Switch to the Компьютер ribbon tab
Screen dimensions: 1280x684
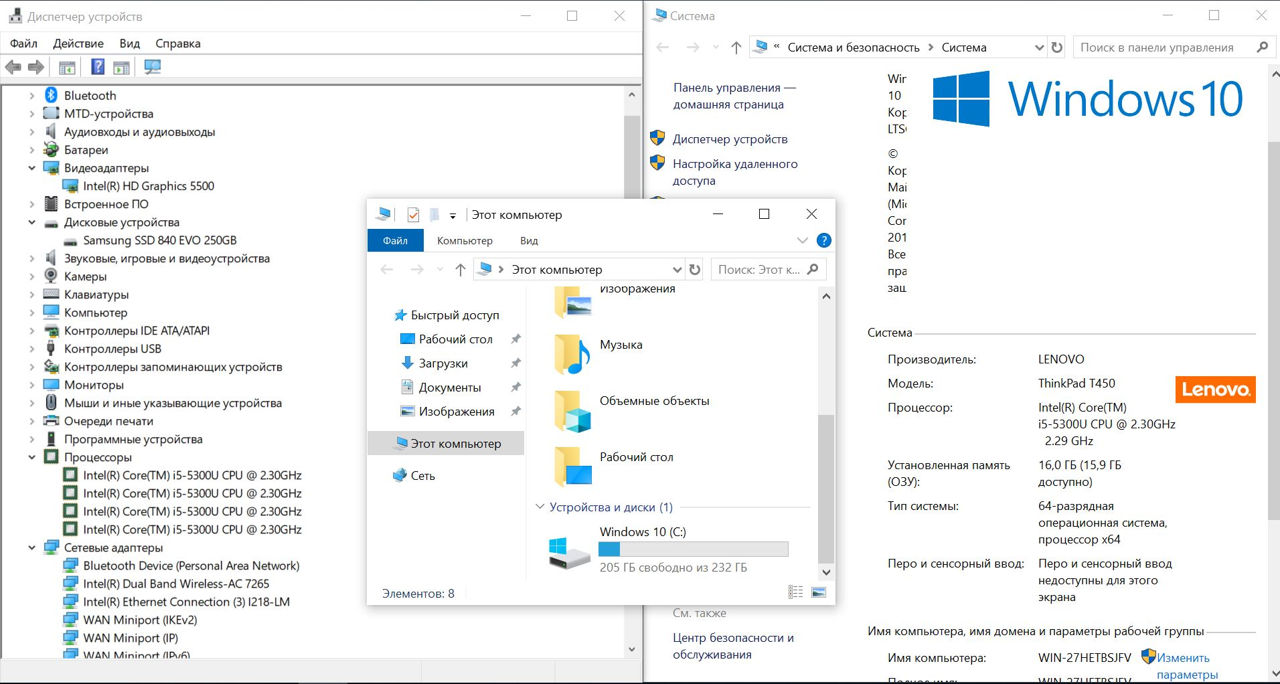coord(464,241)
